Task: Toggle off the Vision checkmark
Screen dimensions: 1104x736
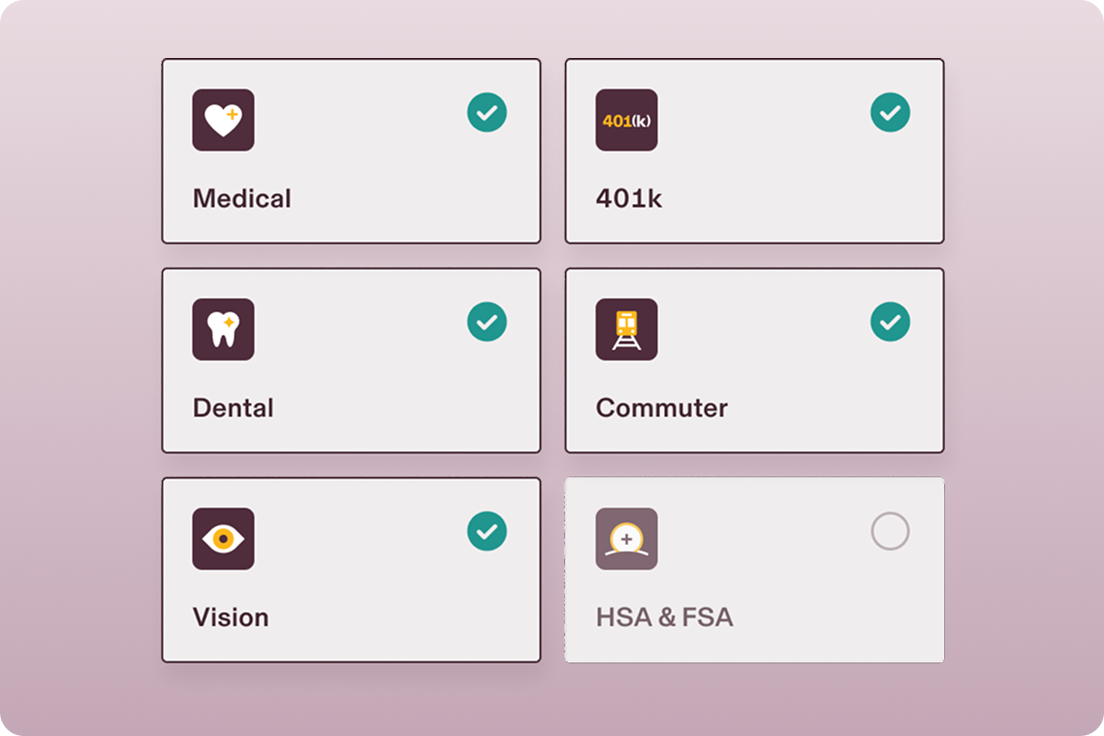Action: pos(487,531)
